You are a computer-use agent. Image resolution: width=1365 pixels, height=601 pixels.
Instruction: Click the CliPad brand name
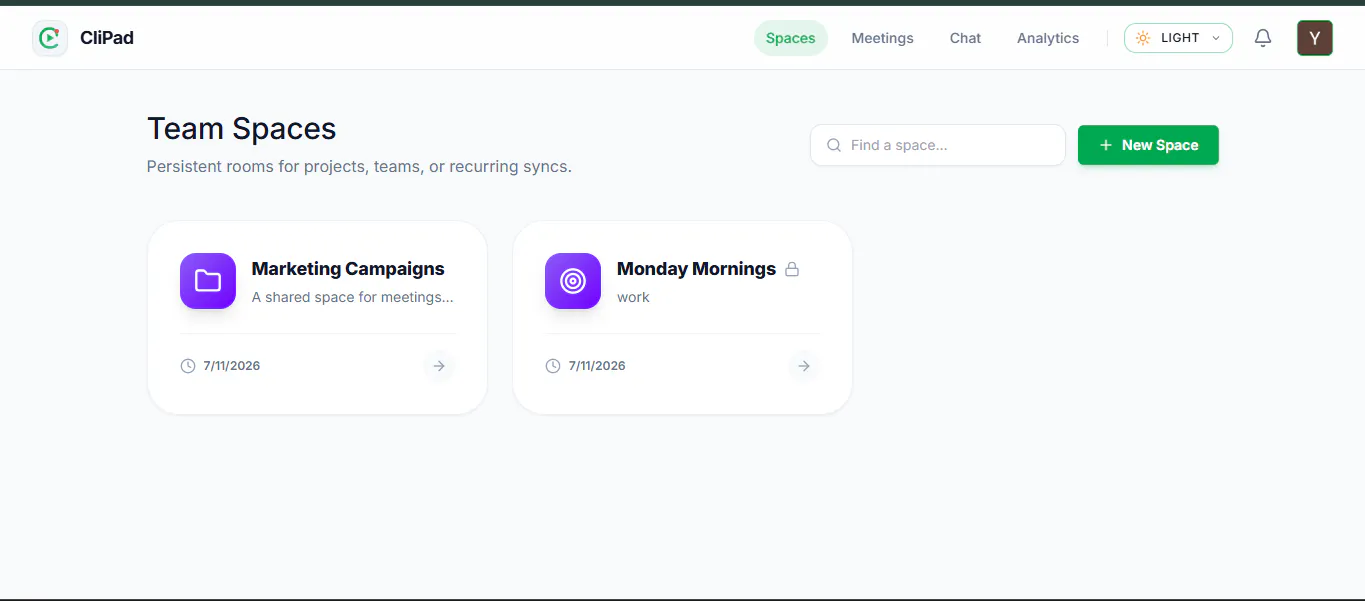(107, 38)
